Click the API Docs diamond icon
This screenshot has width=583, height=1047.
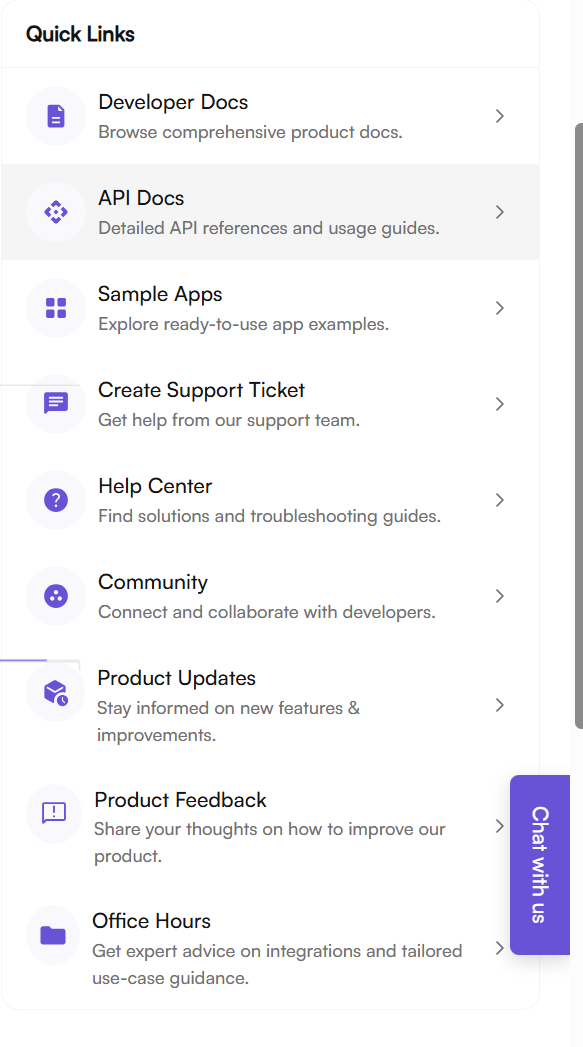coord(56,212)
